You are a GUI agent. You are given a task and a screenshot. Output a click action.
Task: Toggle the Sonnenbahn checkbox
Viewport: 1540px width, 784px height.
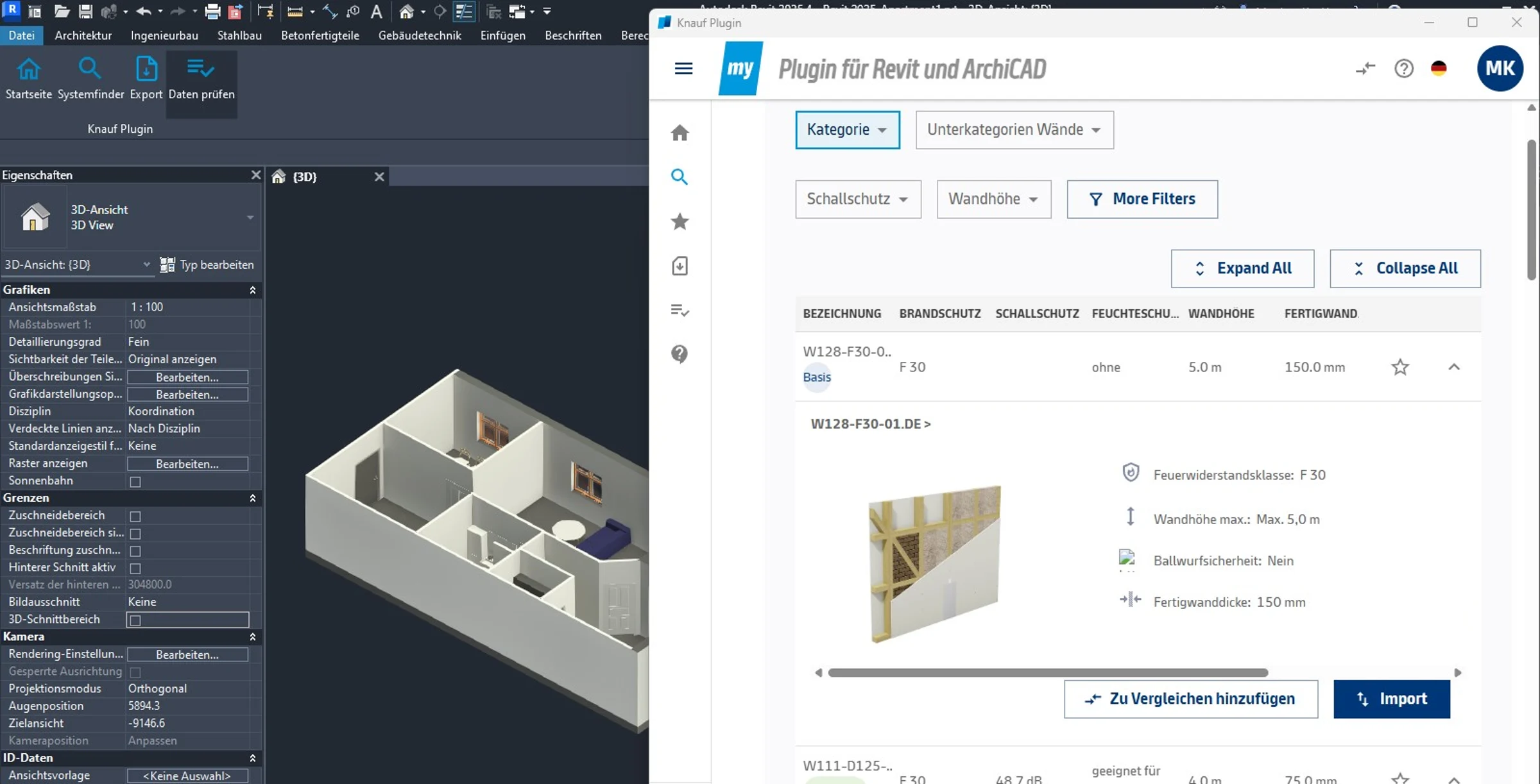(x=135, y=481)
